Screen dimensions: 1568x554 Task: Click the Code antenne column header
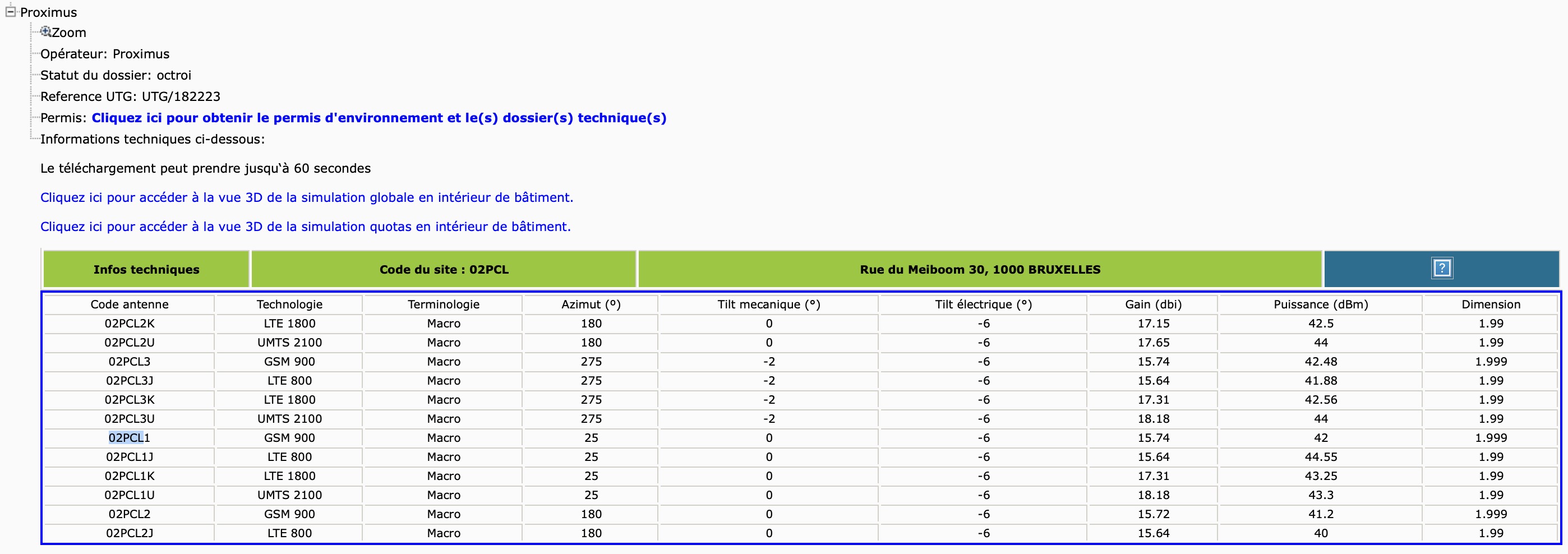[x=130, y=304]
